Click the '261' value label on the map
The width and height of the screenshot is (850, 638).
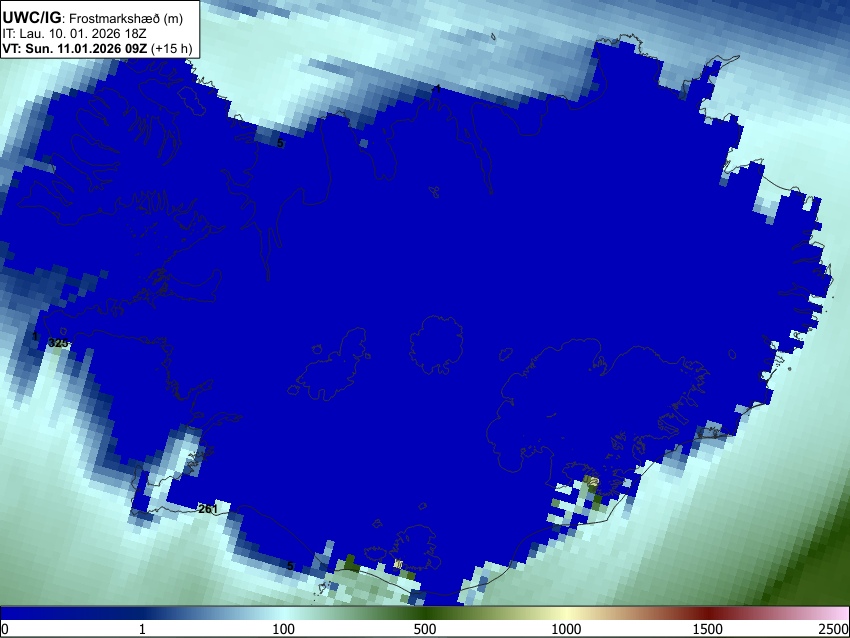tap(208, 509)
